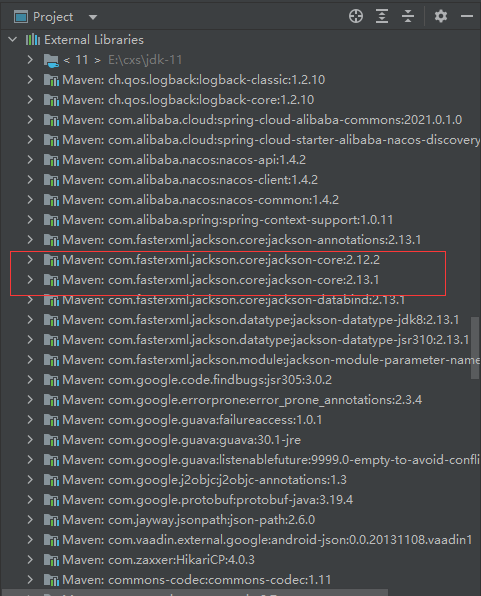Click the E:\cxs\jdk-11 path text
The width and height of the screenshot is (481, 596).
(145, 60)
